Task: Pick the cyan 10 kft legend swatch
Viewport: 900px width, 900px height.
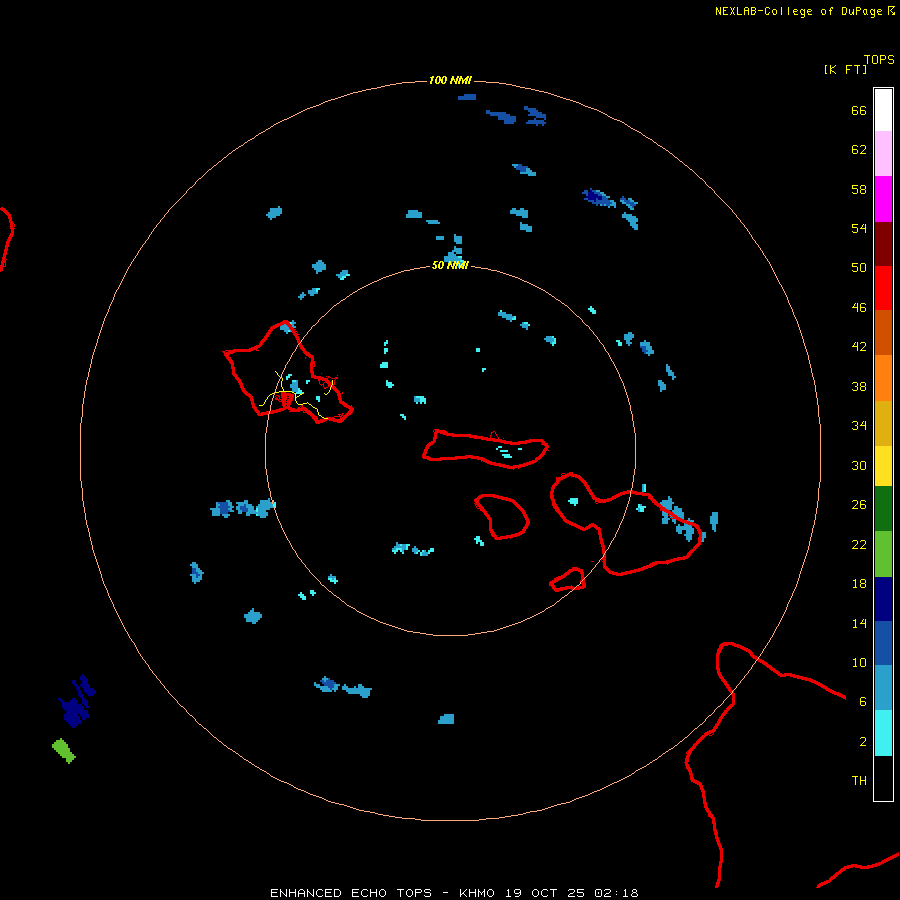Action: (883, 733)
